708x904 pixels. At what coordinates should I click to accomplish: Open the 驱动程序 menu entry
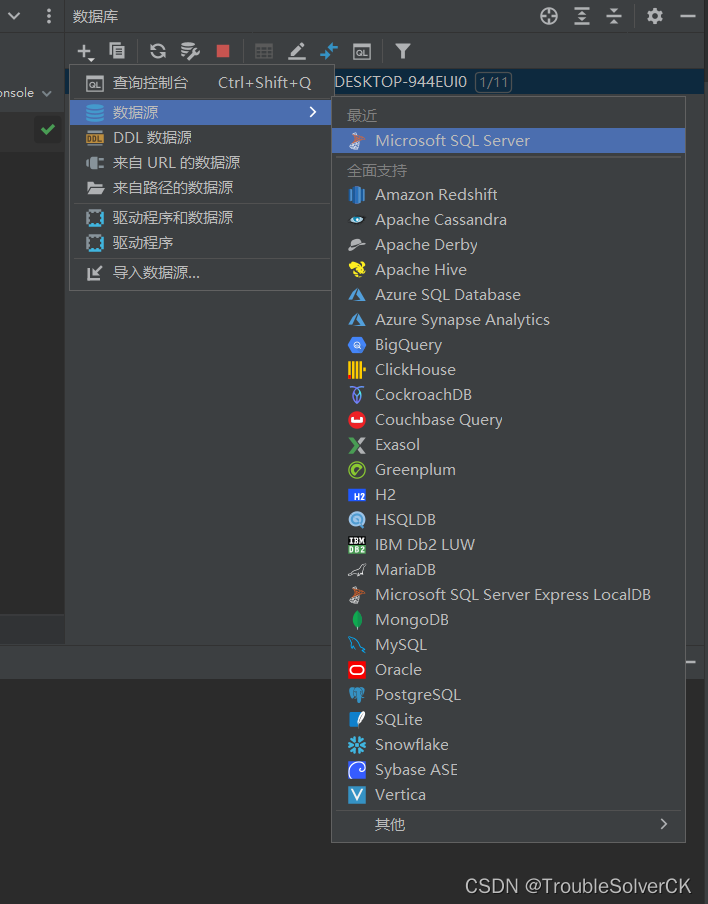pyautogui.click(x=199, y=243)
